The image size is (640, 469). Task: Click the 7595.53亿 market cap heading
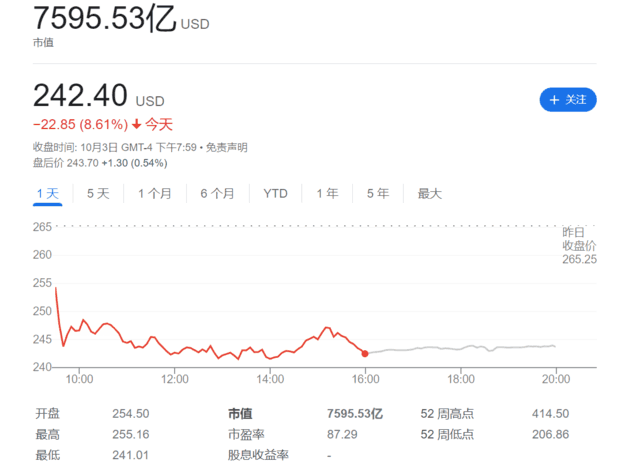[105, 18]
